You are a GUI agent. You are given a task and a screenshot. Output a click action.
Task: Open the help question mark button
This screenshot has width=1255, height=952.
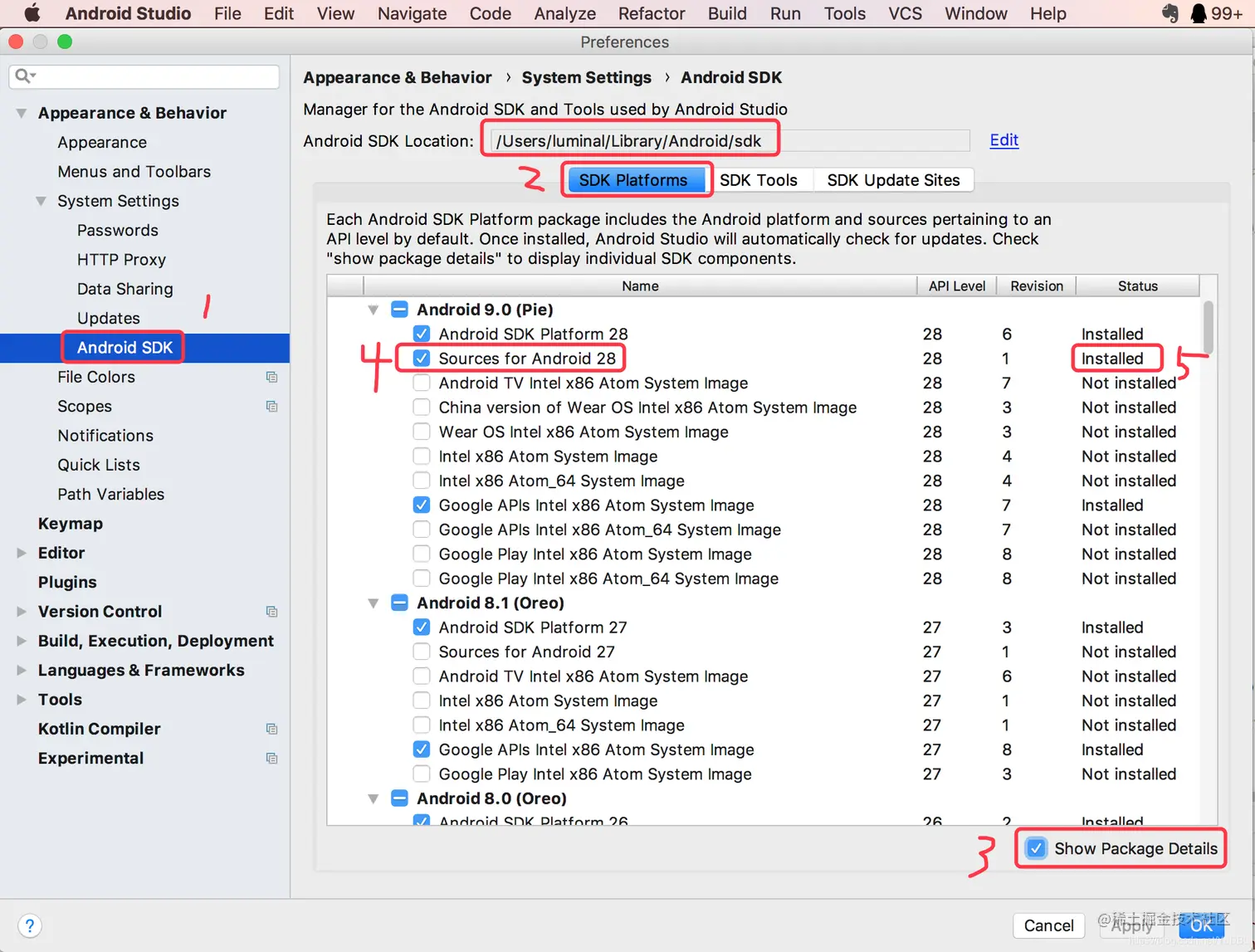pos(29,925)
